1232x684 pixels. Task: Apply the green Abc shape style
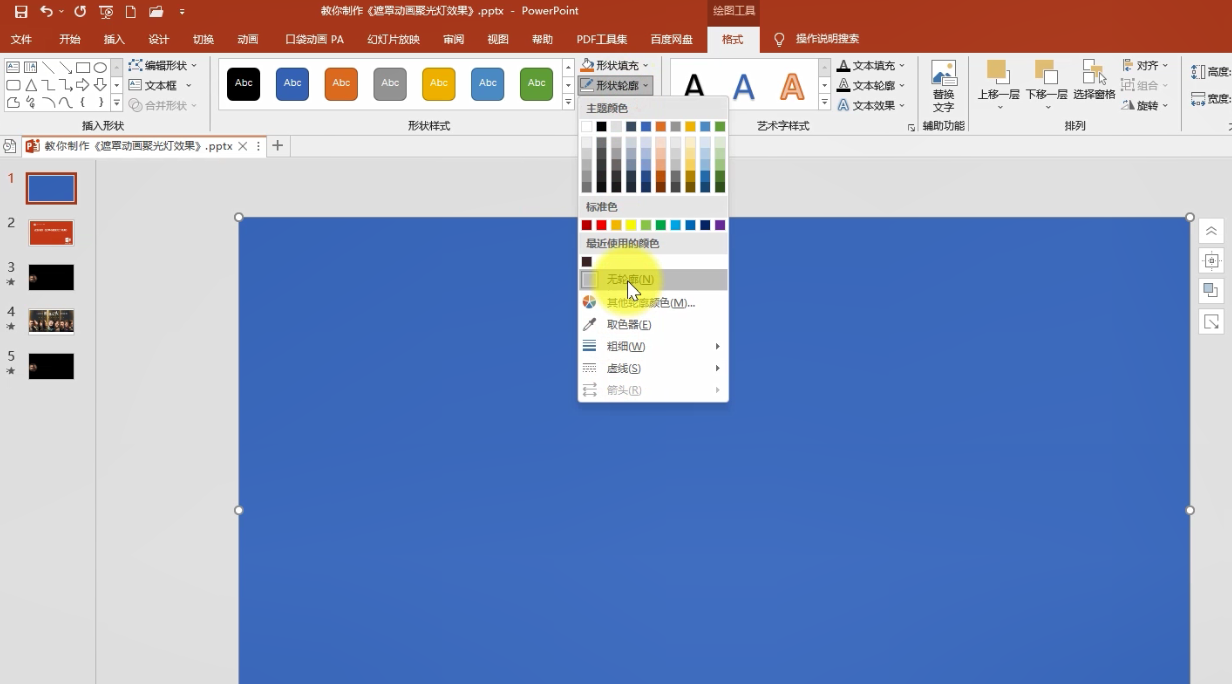point(537,84)
